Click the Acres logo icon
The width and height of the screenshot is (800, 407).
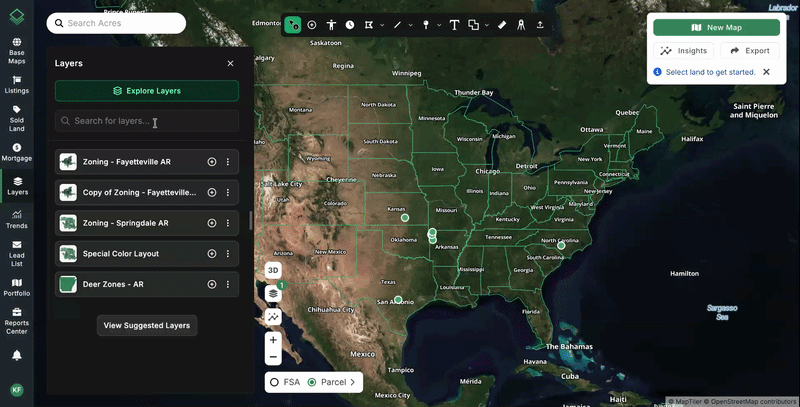coord(17,17)
